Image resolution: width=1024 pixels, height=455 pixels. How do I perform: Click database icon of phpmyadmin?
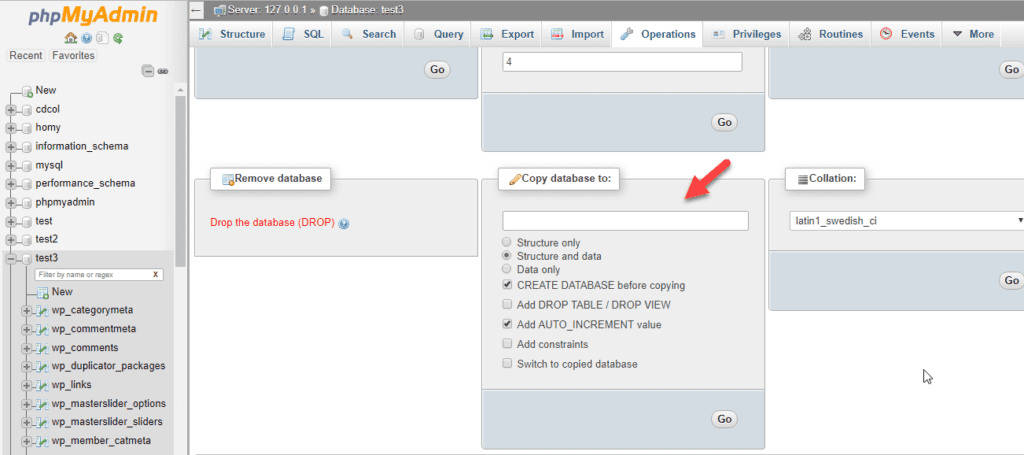click(x=27, y=203)
